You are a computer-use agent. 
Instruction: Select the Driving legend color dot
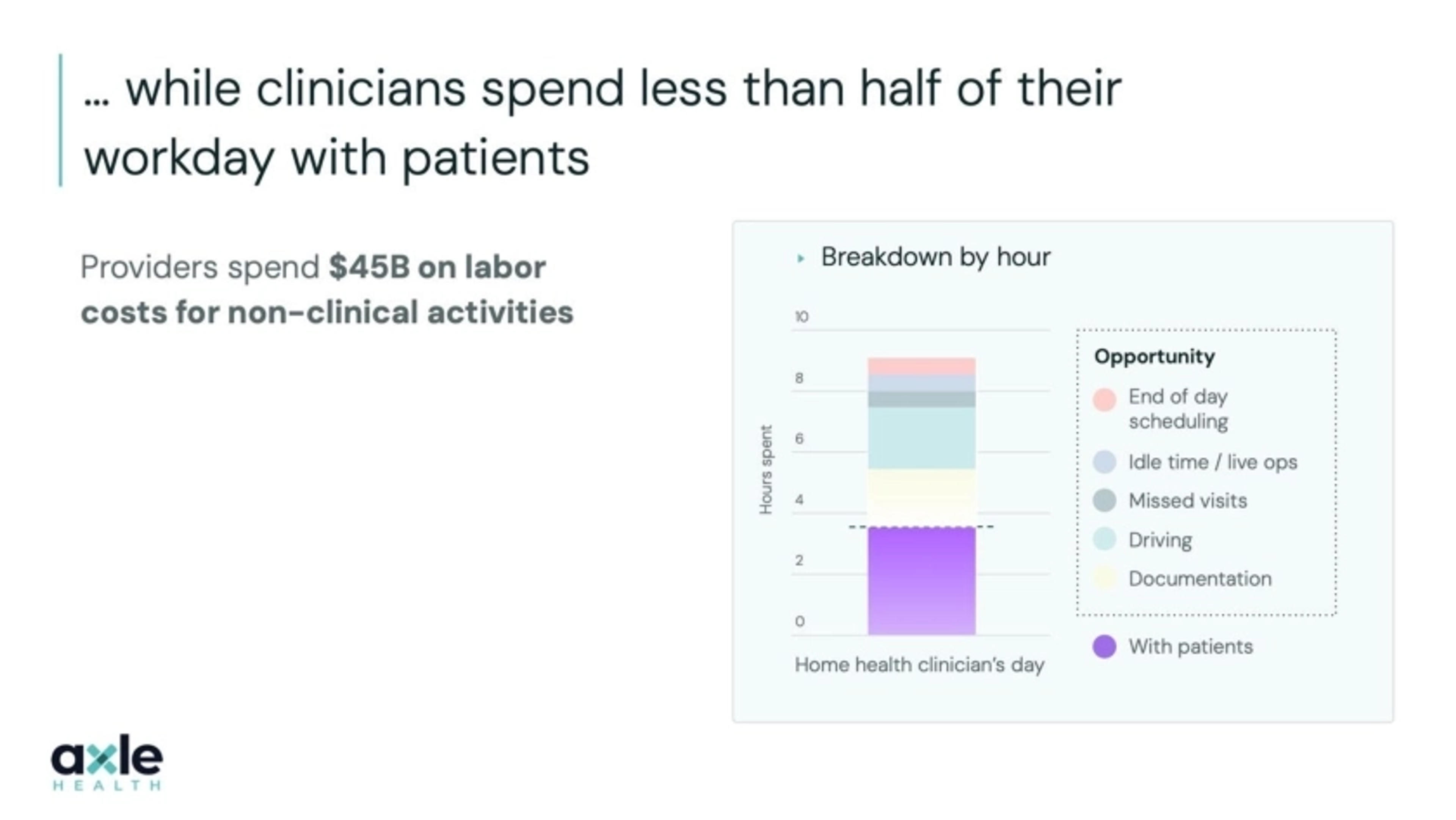click(1104, 539)
